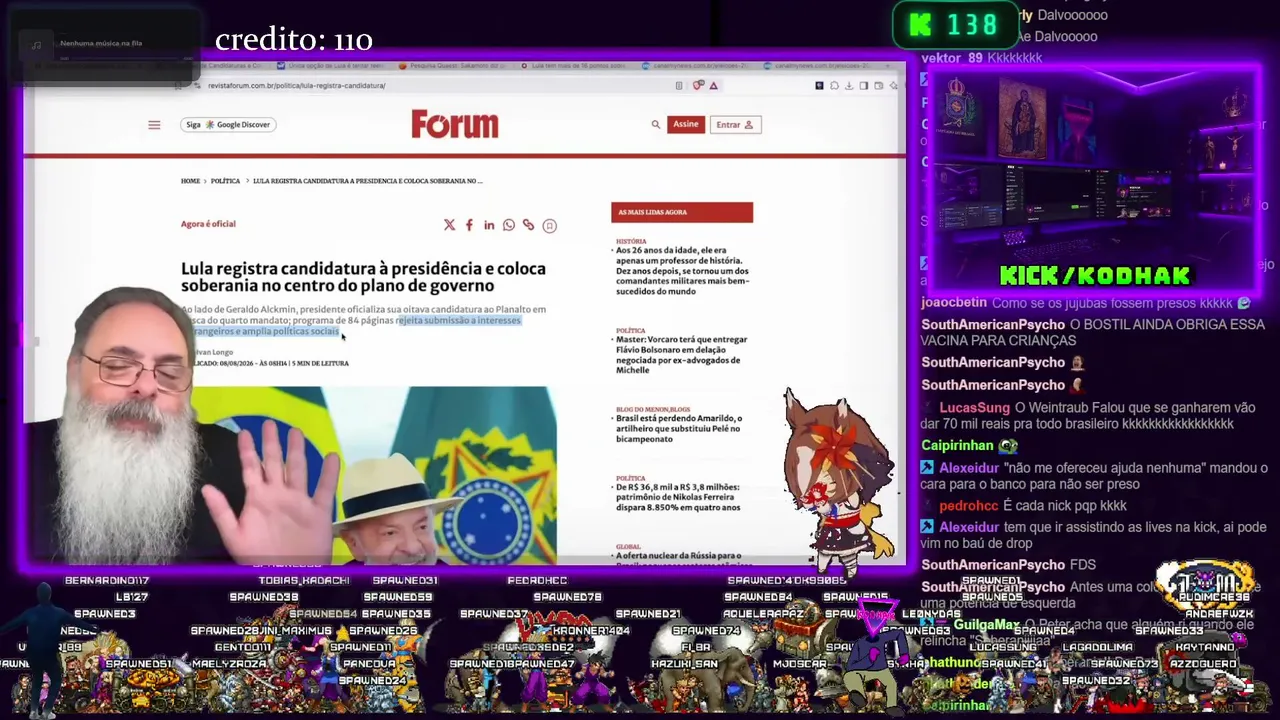
Task: Click the Entrar login button
Action: click(x=735, y=125)
